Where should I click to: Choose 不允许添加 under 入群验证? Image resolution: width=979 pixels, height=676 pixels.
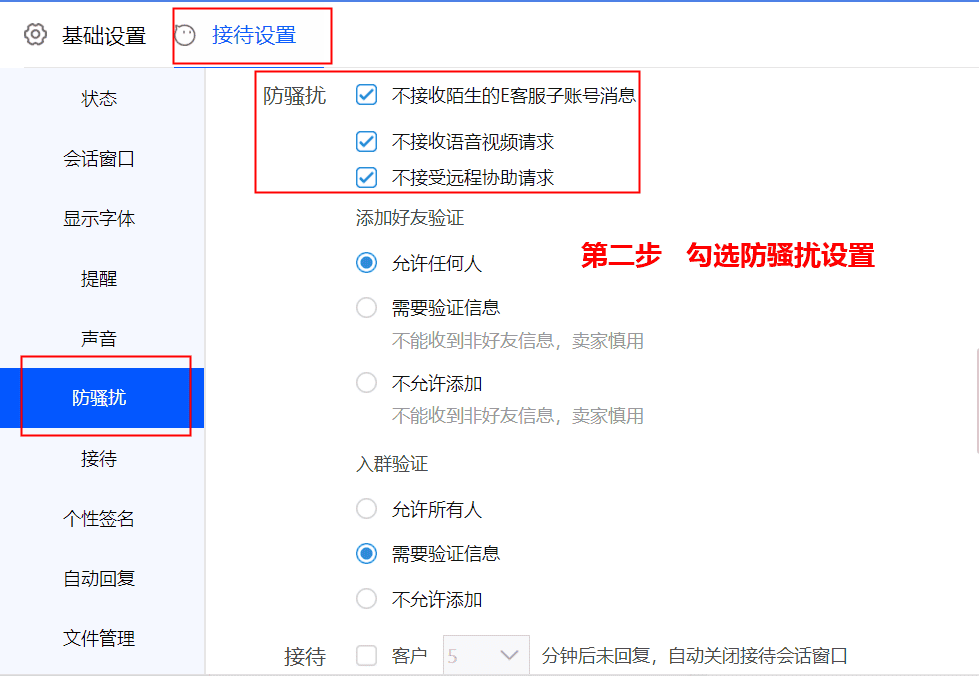coord(366,598)
